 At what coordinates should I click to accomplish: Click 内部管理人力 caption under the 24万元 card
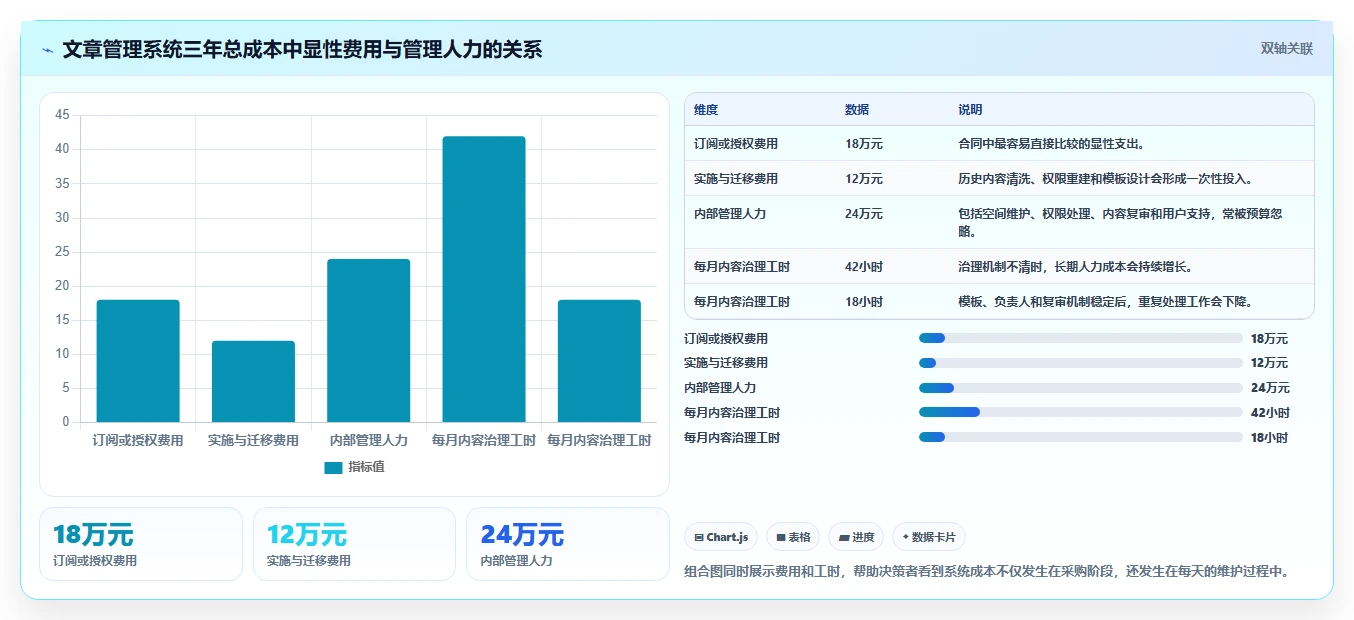517,561
